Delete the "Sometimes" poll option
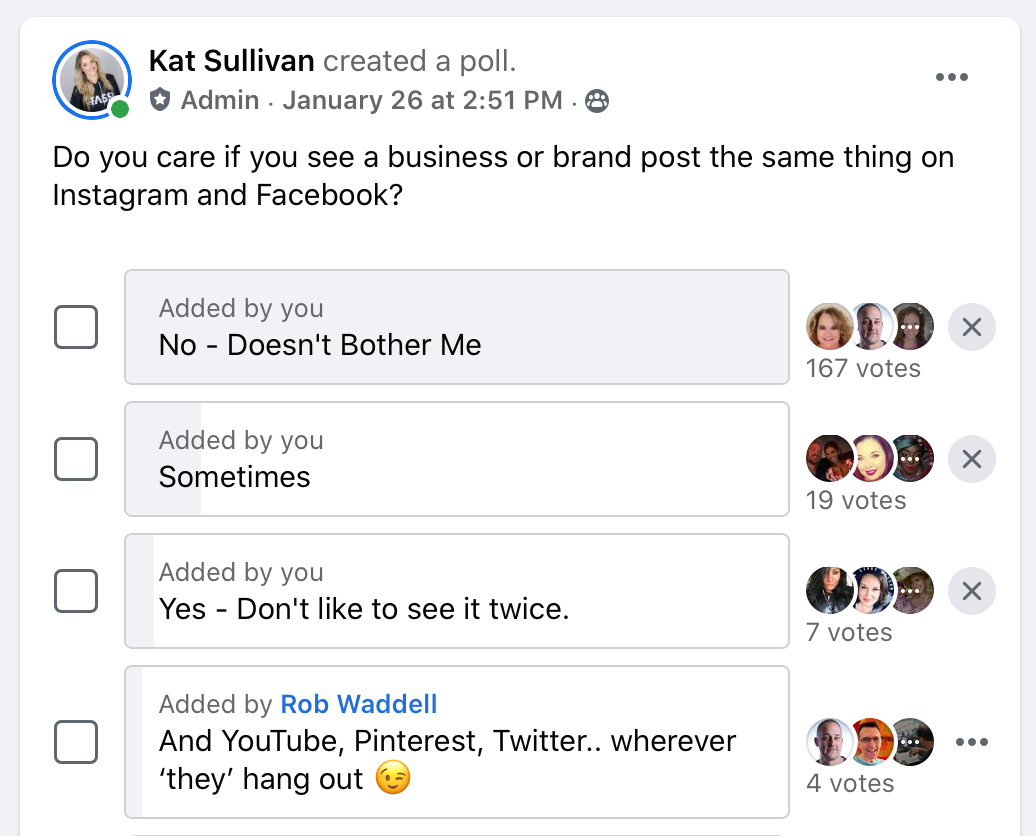1036x836 pixels. (971, 459)
